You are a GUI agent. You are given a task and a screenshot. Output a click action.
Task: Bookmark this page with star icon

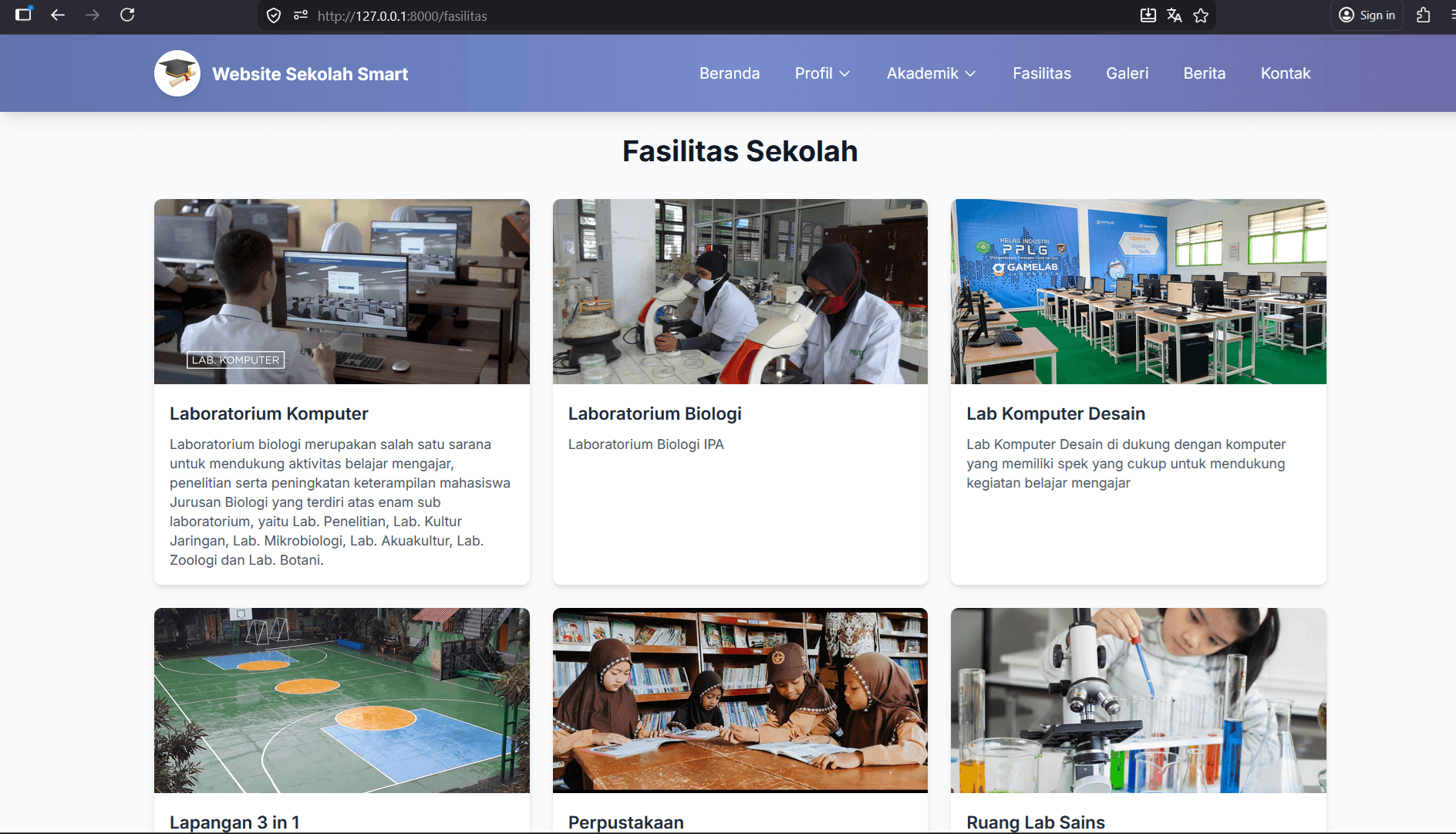[x=1201, y=15]
